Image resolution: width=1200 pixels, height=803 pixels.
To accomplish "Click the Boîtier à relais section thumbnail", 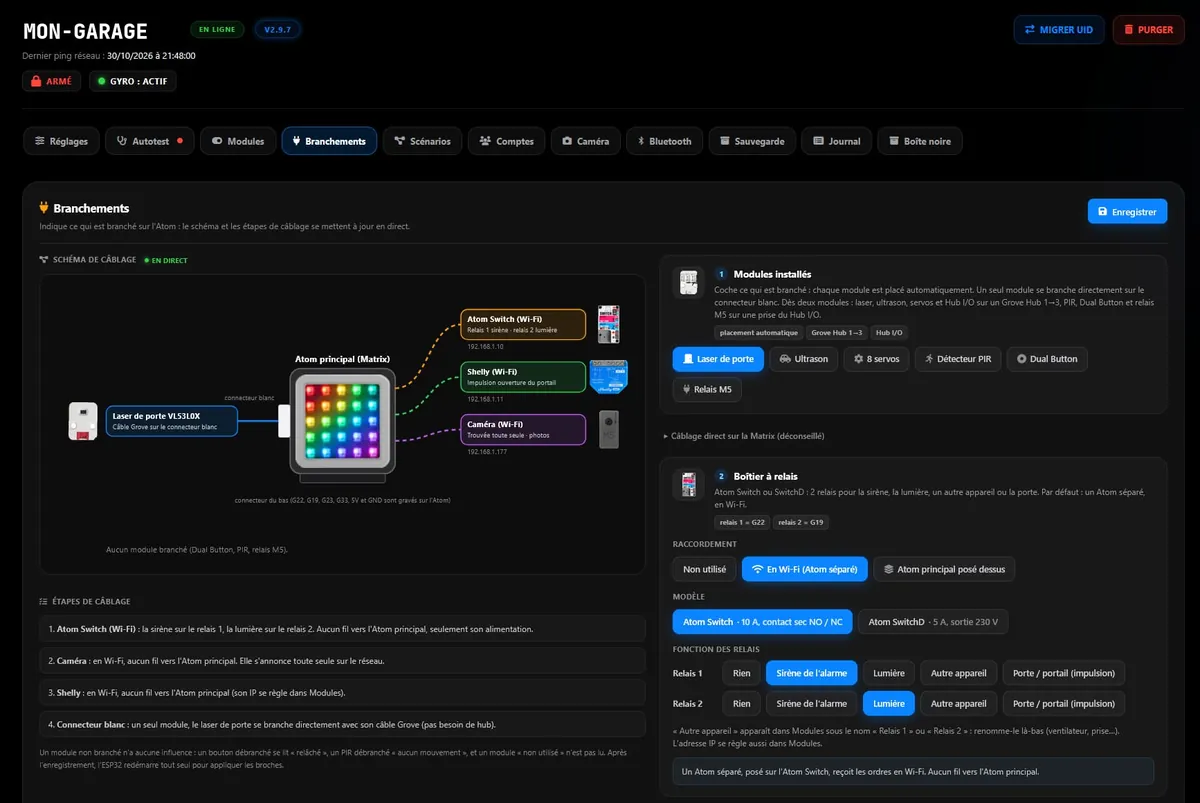I will [x=687, y=485].
